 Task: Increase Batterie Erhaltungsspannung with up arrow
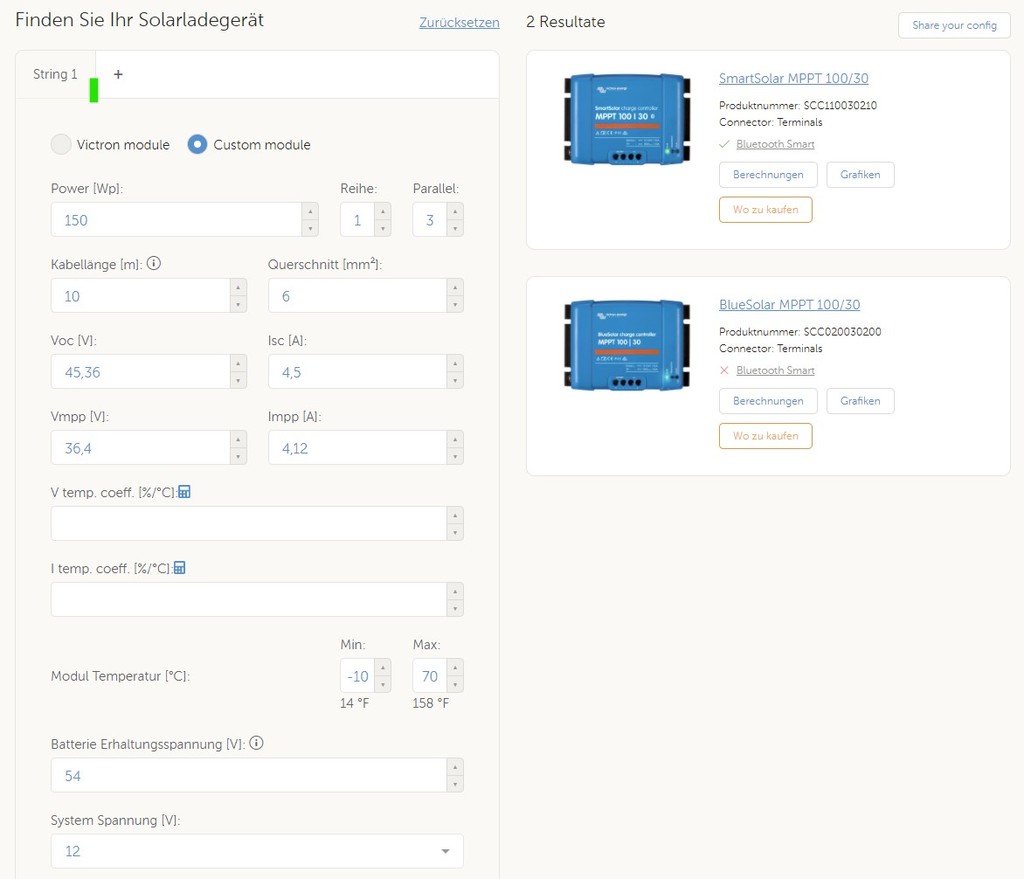tap(455, 767)
